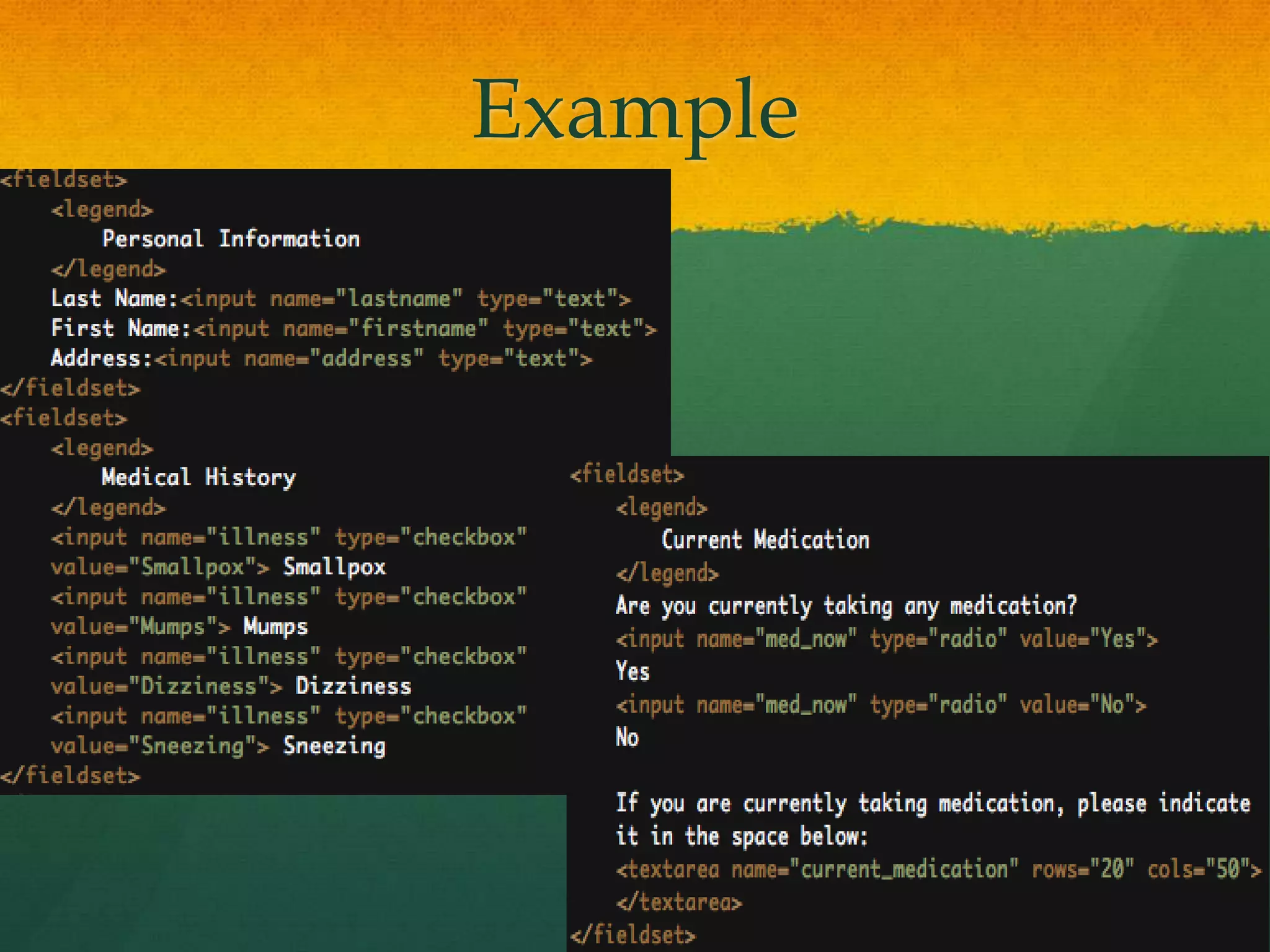
Task: Click the "Address:" label in the code
Action: click(102, 358)
